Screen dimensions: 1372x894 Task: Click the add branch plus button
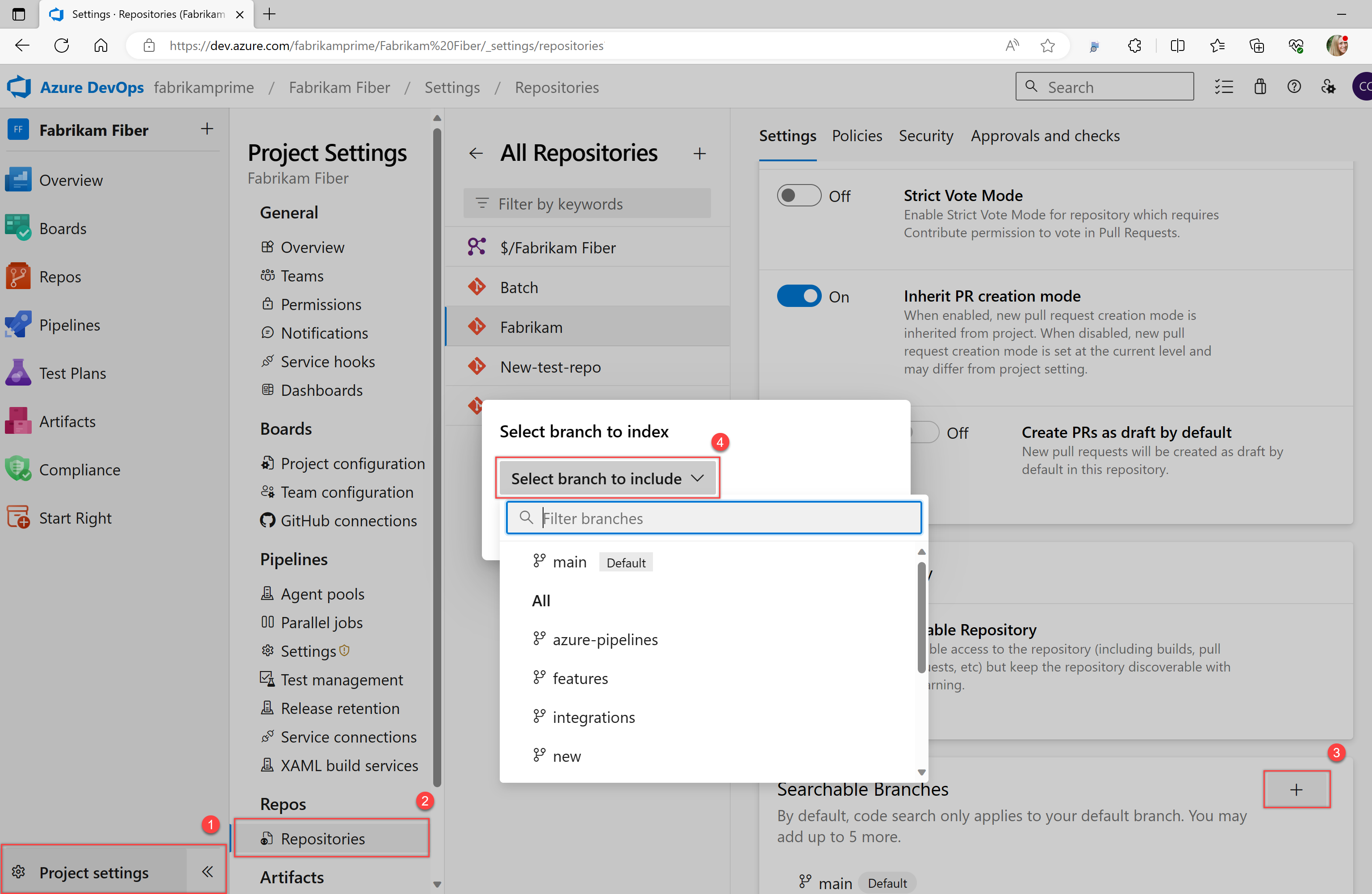(1297, 789)
